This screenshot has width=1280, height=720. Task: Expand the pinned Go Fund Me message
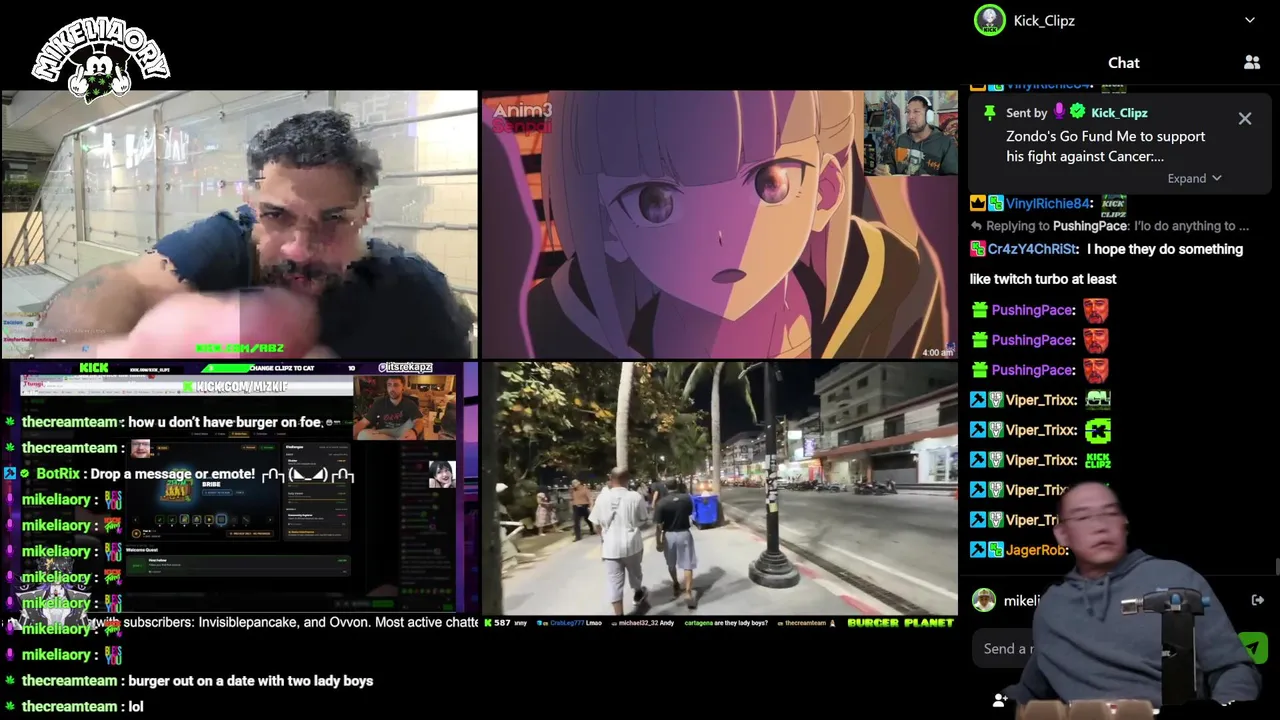point(1194,178)
